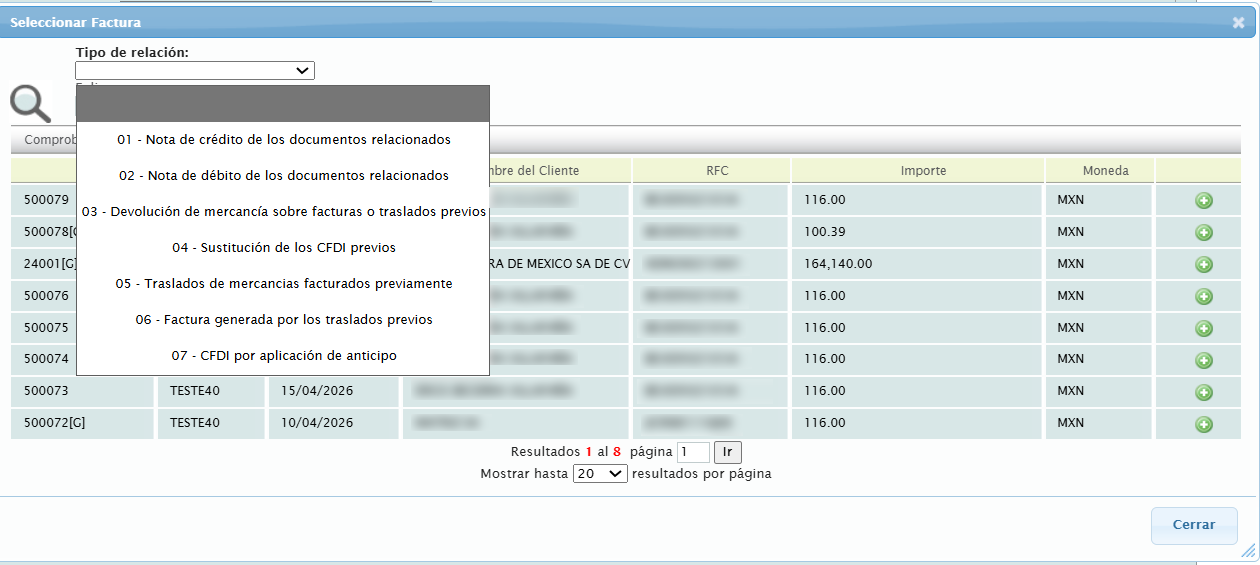Click green plus icon in row 500075

tap(1204, 329)
